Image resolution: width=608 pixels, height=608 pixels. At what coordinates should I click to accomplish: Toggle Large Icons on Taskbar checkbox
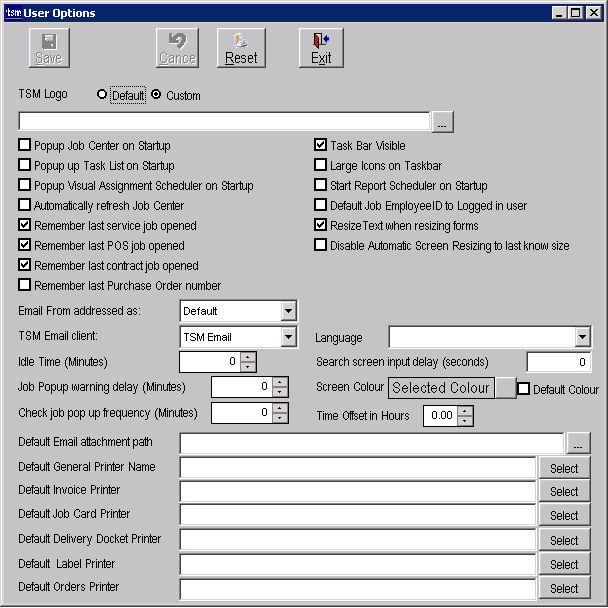click(x=322, y=166)
